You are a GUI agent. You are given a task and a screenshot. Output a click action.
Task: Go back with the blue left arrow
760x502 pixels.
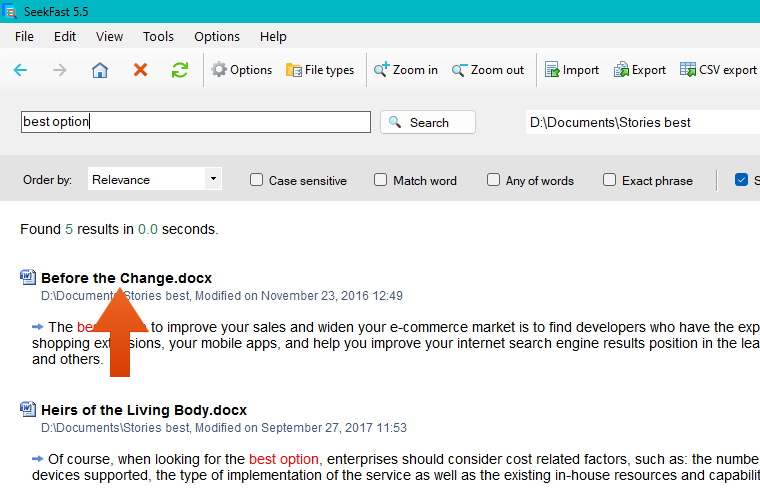pos(20,70)
